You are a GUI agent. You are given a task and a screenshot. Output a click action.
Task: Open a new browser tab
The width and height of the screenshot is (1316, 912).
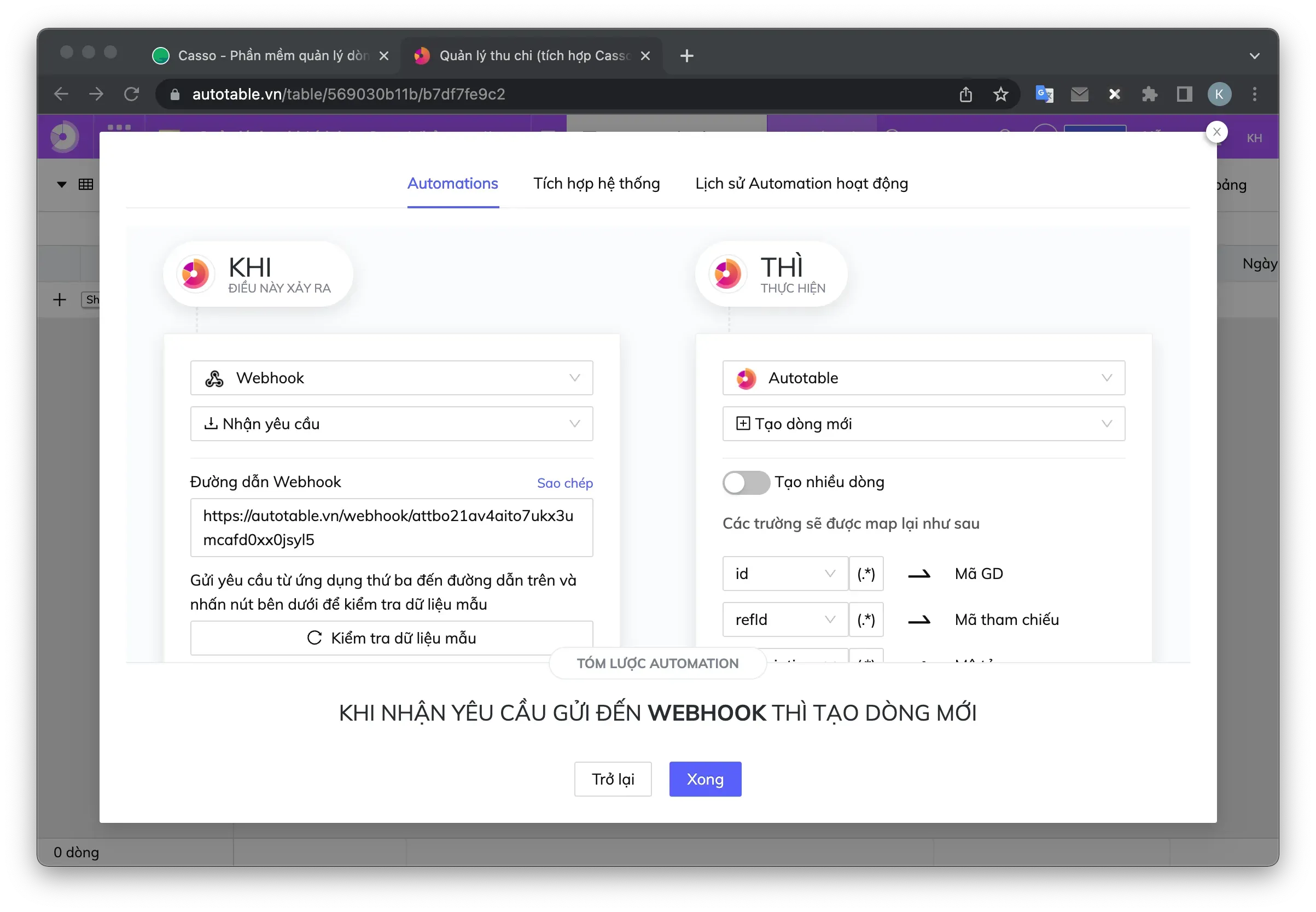point(687,56)
